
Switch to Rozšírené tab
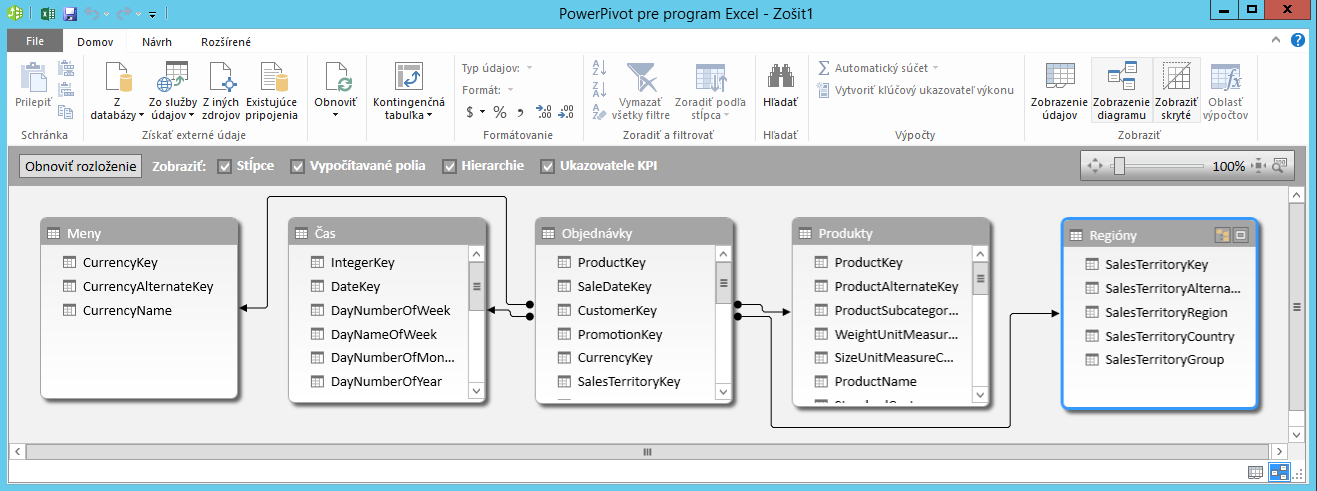point(226,42)
